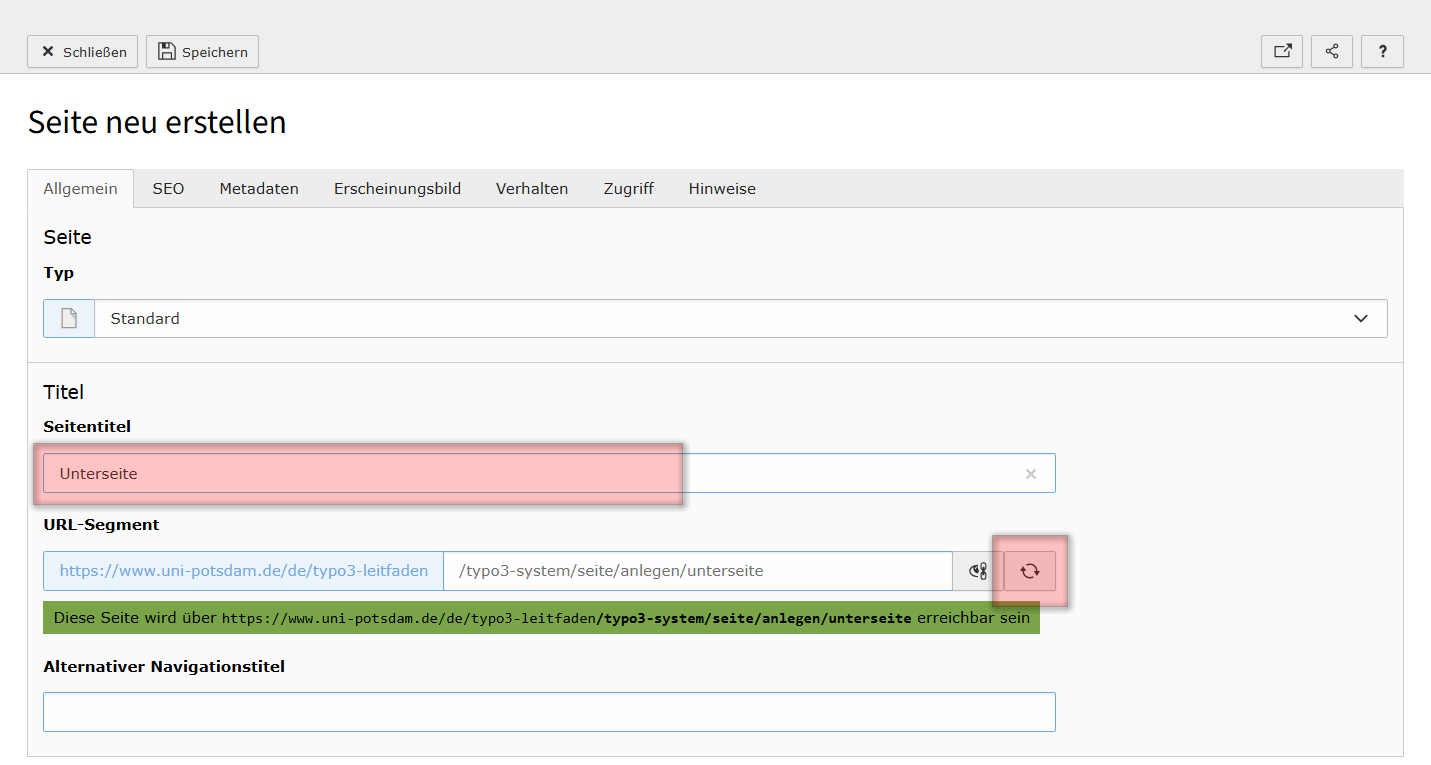Viewport: 1431px width, 765px height.
Task: Click the Schließen button
Action: coord(82,52)
